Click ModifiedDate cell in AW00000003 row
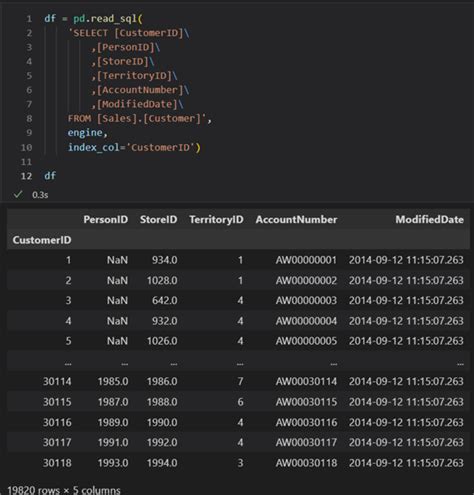Screen dimensions: 474x495 click(x=406, y=300)
